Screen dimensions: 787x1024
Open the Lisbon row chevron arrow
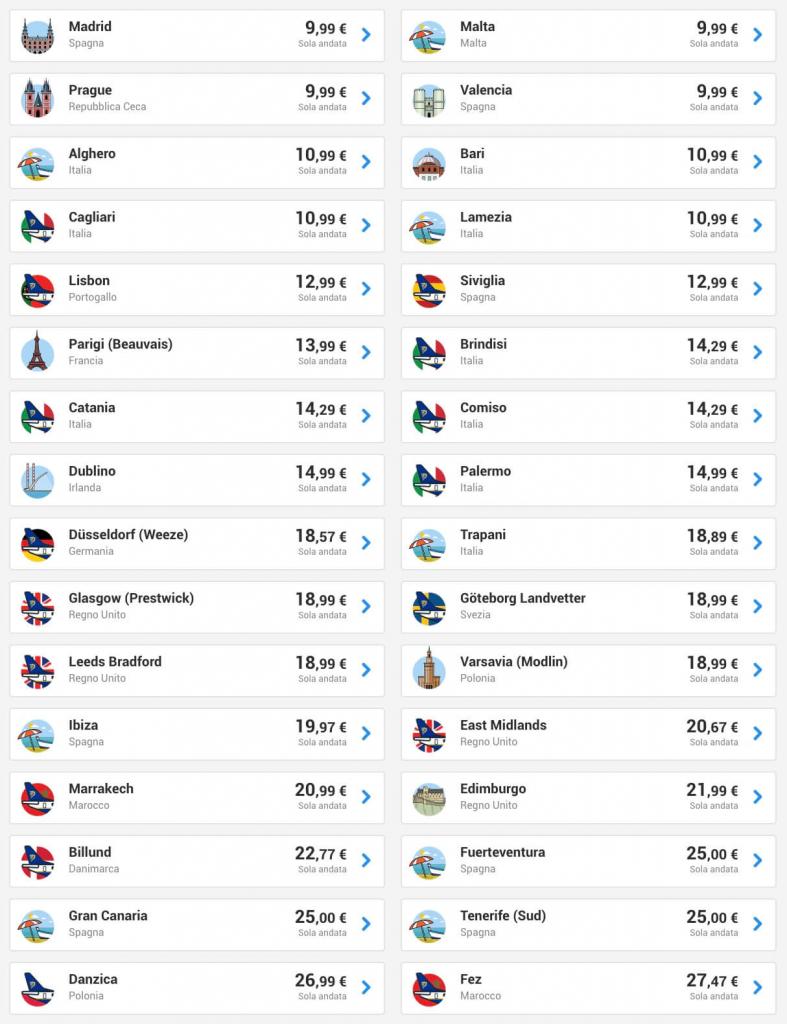tap(366, 289)
